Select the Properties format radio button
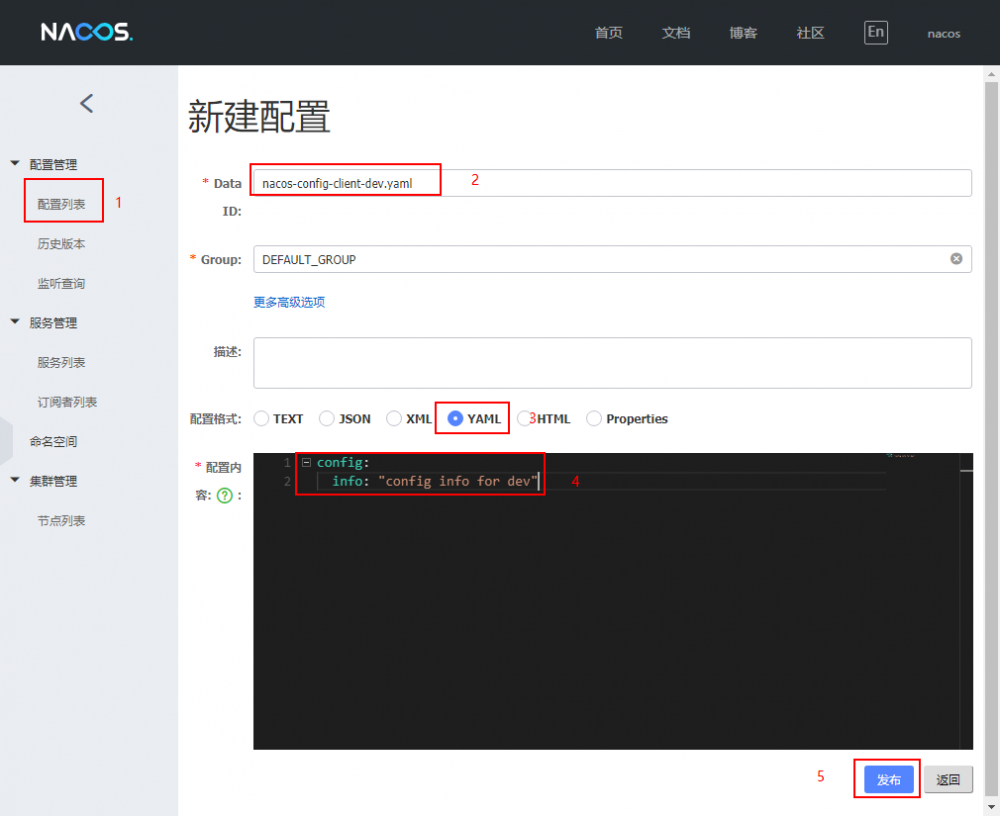1000x816 pixels. (594, 418)
